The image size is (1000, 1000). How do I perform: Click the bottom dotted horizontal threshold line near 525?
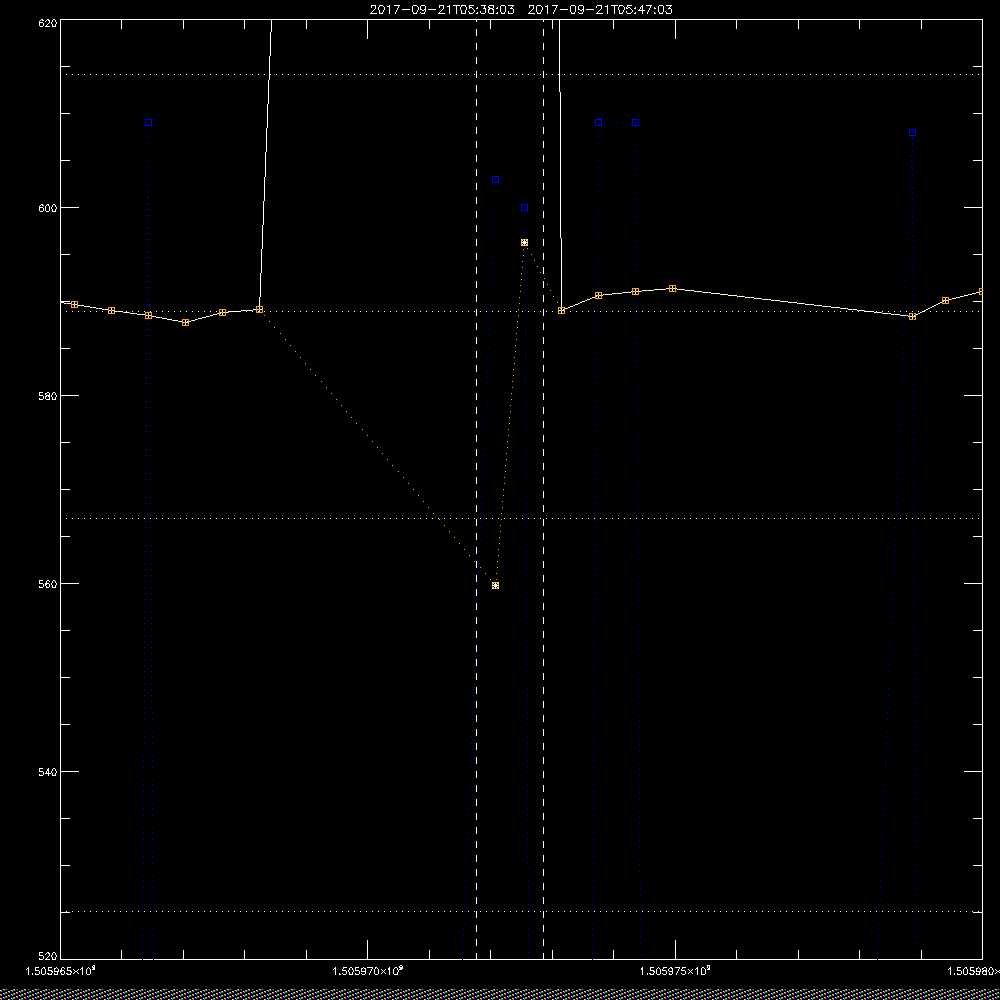pyautogui.click(x=522, y=912)
